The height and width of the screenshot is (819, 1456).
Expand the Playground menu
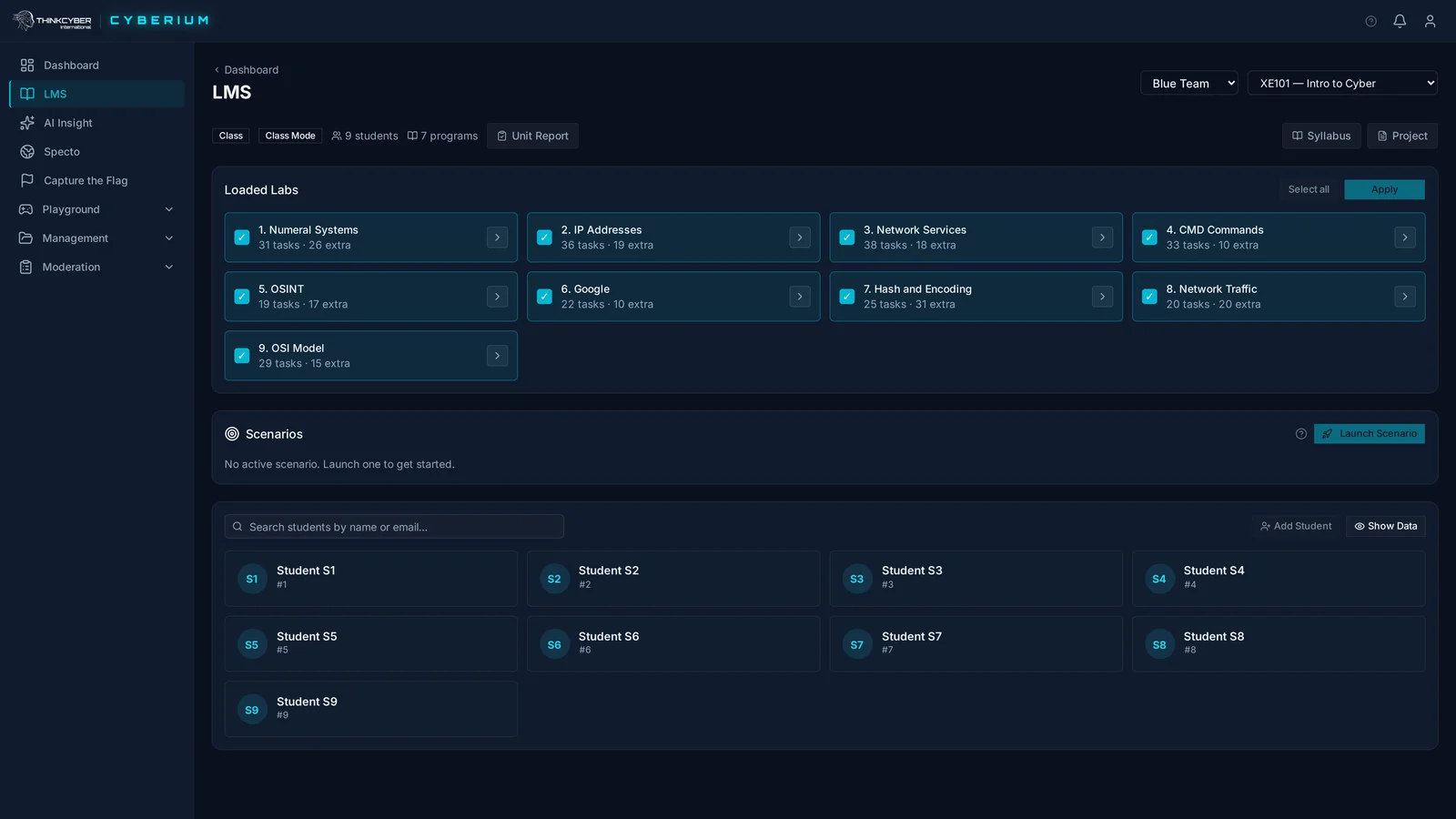coord(96,209)
